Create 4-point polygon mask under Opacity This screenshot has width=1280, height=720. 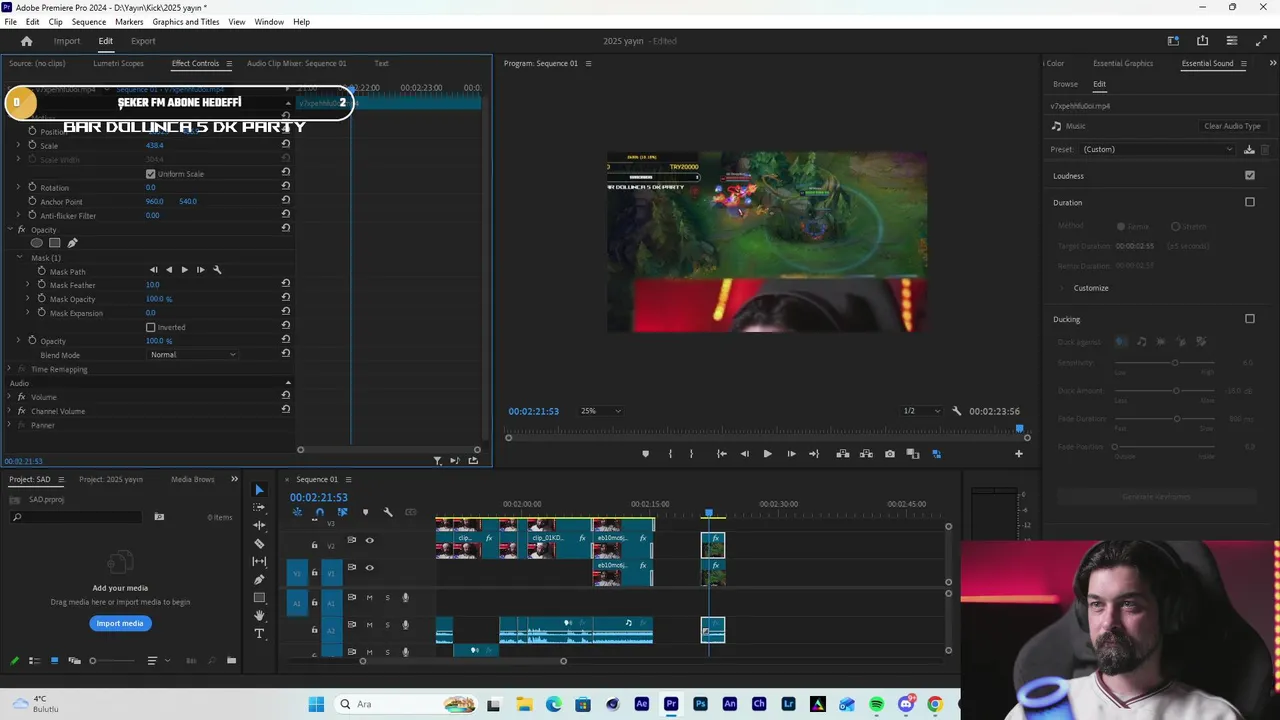[55, 243]
